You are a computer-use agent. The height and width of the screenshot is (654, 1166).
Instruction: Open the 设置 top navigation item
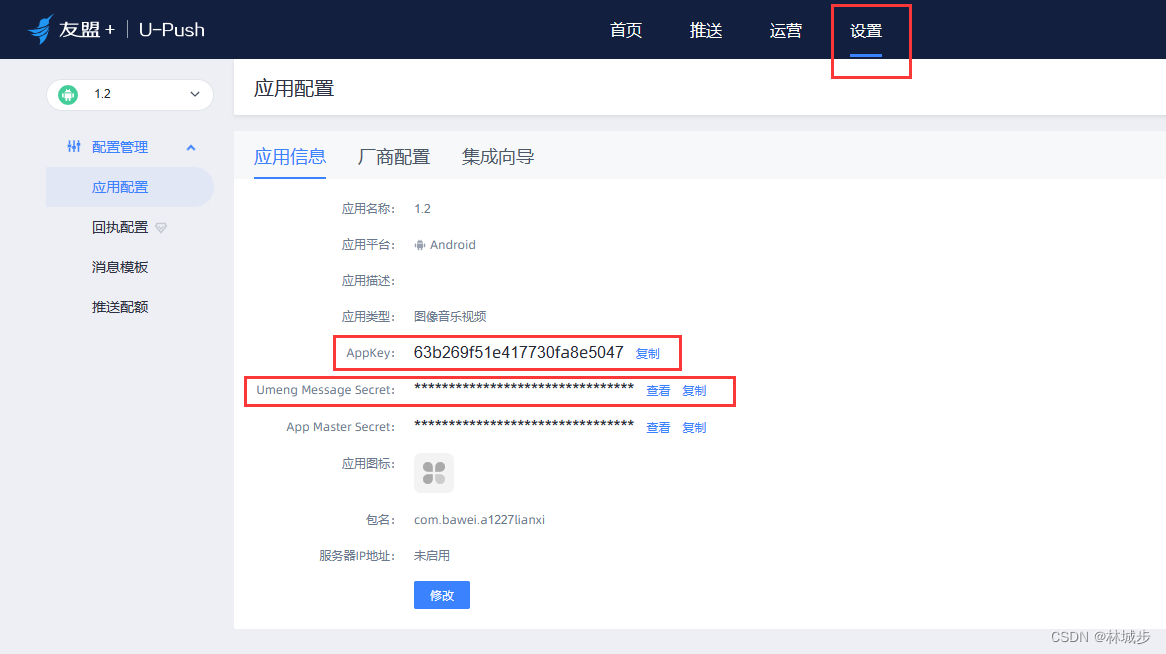pos(866,31)
